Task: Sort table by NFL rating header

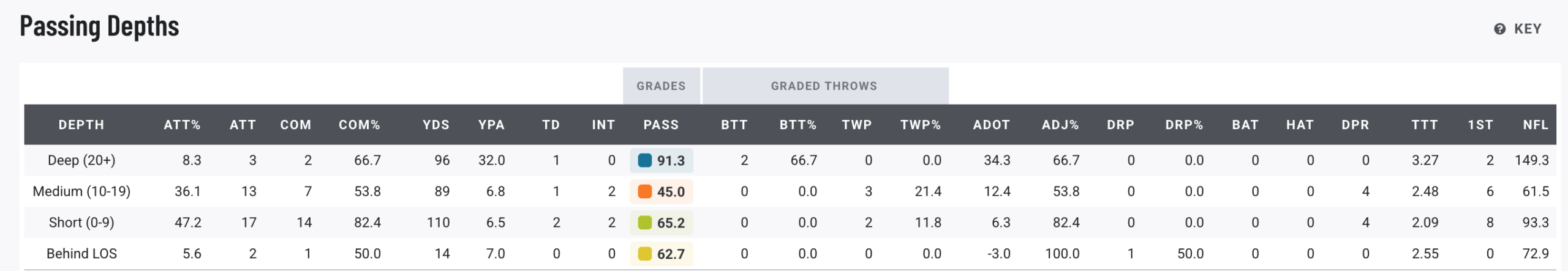Action: click(1536, 125)
